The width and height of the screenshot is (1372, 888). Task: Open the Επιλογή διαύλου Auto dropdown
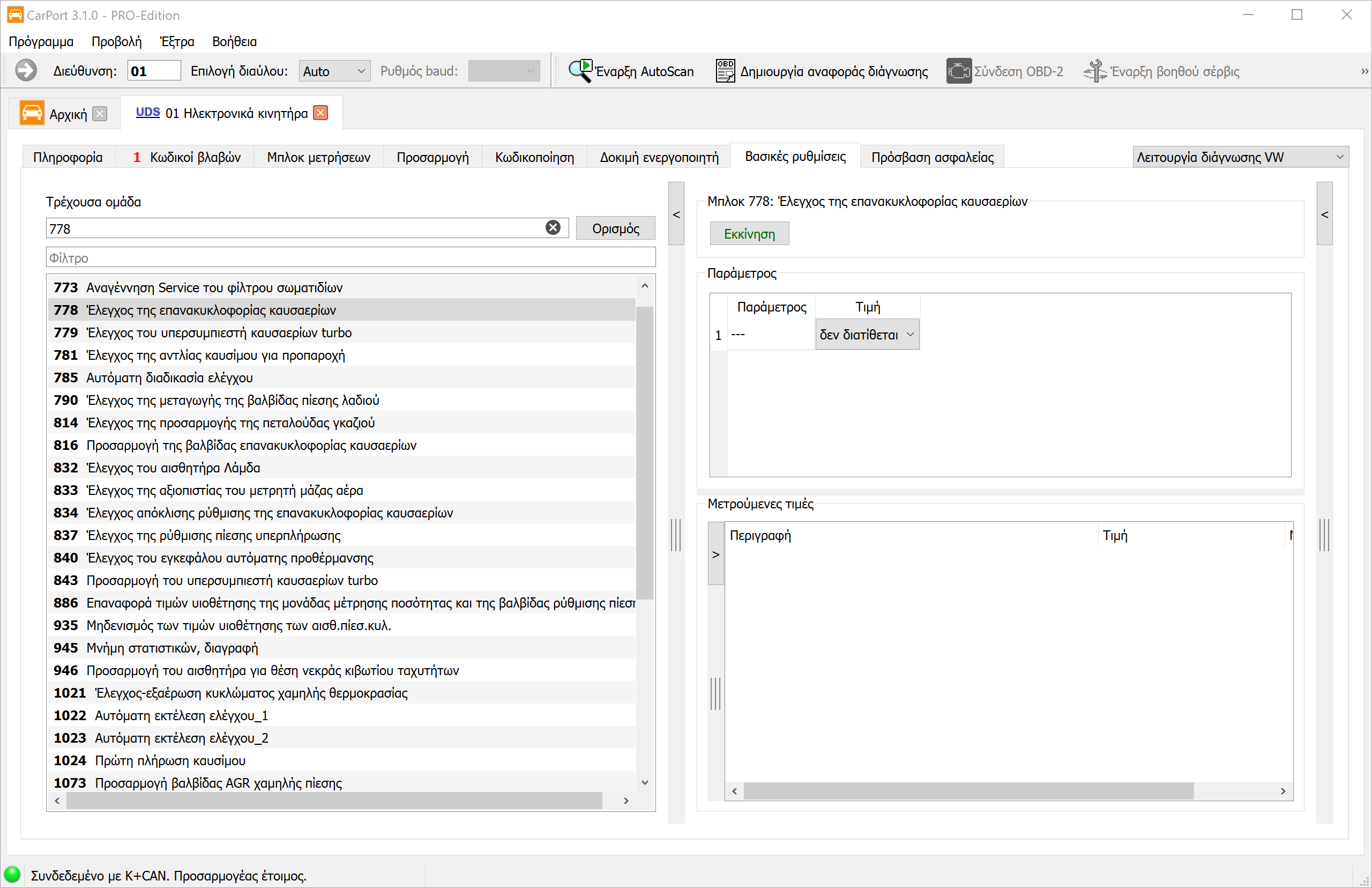pyautogui.click(x=334, y=71)
